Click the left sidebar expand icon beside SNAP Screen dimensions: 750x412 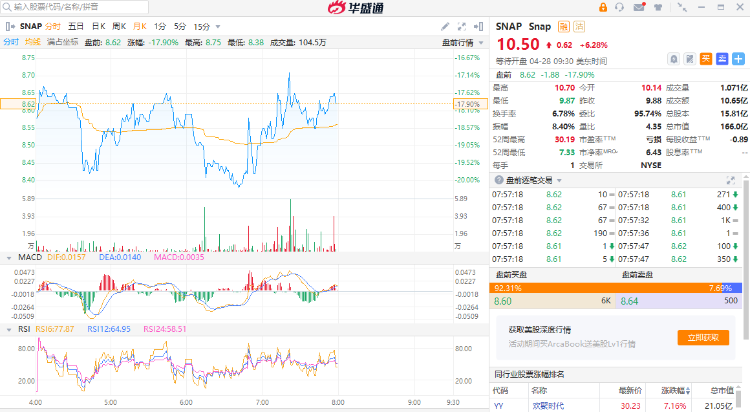[x=10, y=26]
